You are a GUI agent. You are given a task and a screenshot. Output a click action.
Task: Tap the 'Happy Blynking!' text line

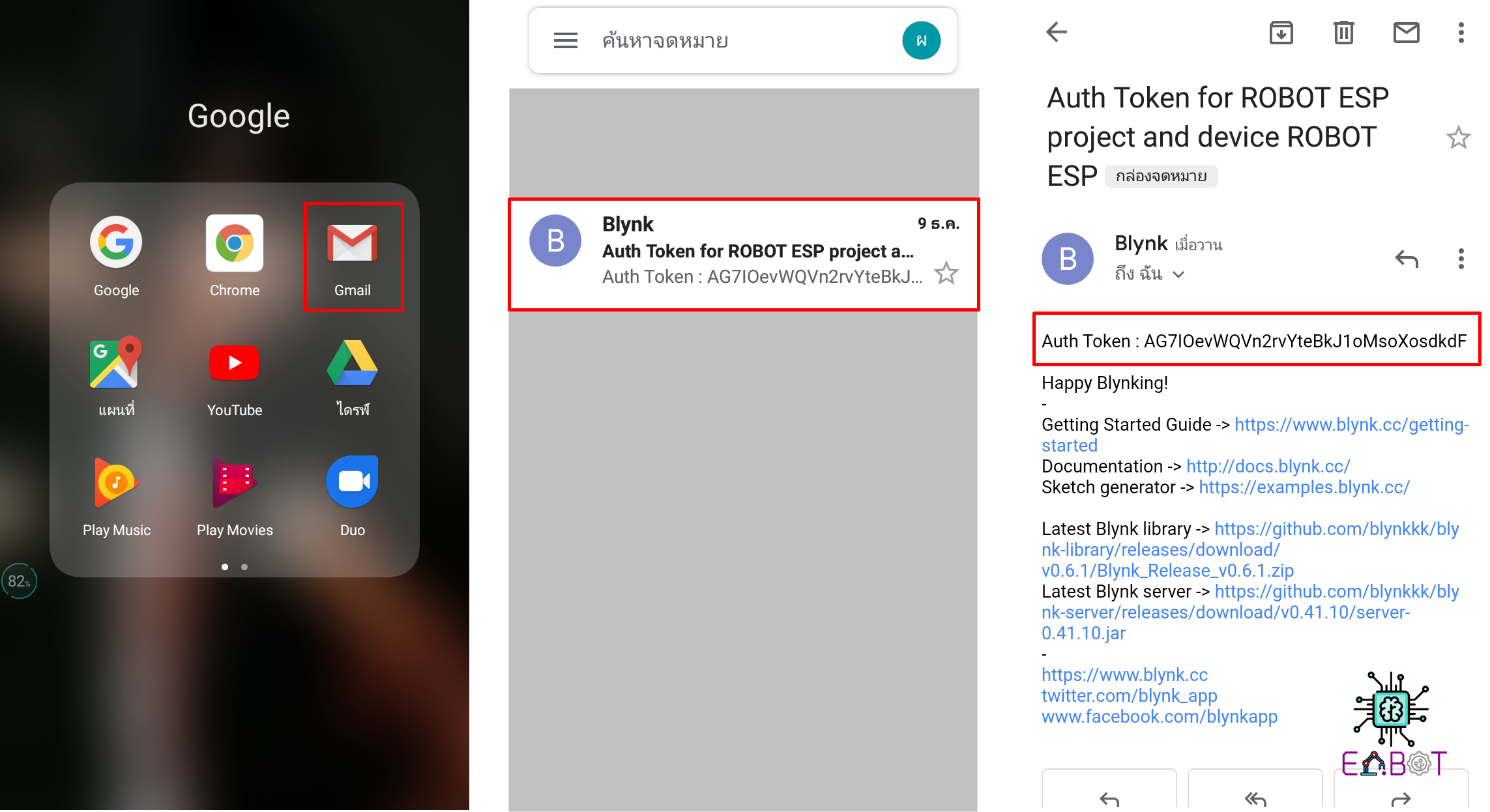(x=1104, y=383)
